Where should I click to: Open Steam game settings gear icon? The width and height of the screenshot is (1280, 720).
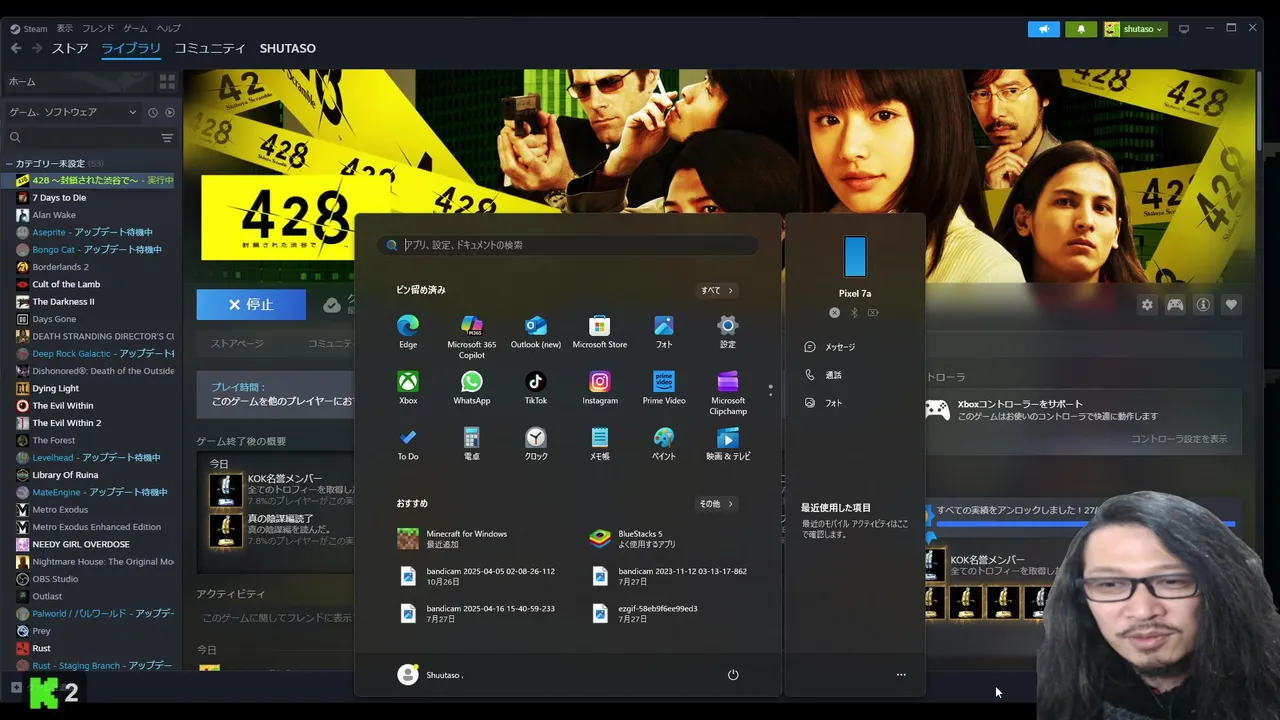pos(1147,305)
